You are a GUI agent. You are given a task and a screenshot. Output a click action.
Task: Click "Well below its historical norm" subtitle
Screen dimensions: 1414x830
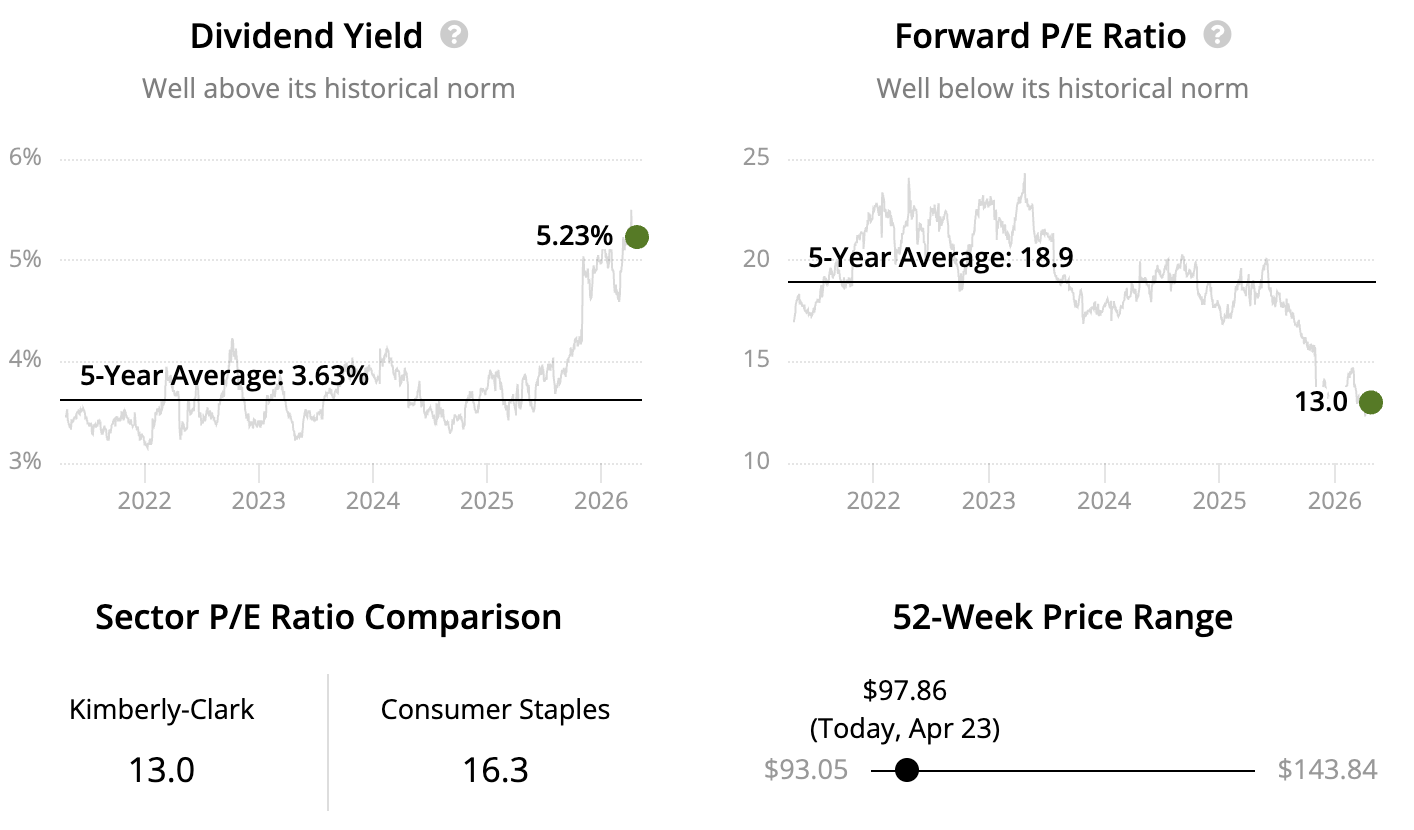tap(1062, 88)
